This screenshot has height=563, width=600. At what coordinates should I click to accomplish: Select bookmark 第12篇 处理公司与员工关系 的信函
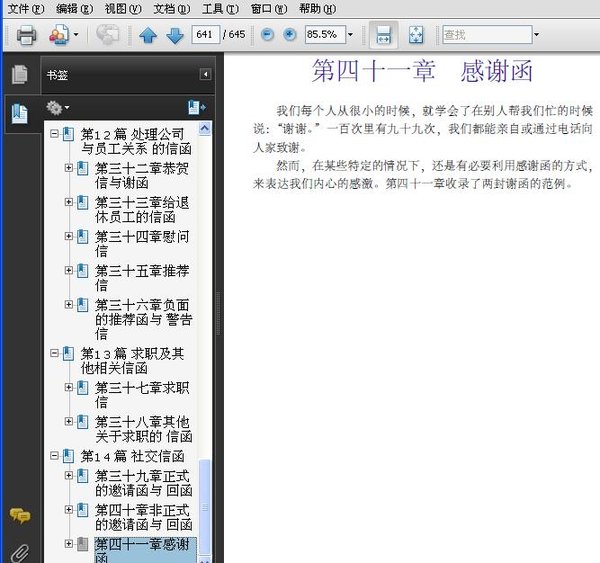pos(136,141)
